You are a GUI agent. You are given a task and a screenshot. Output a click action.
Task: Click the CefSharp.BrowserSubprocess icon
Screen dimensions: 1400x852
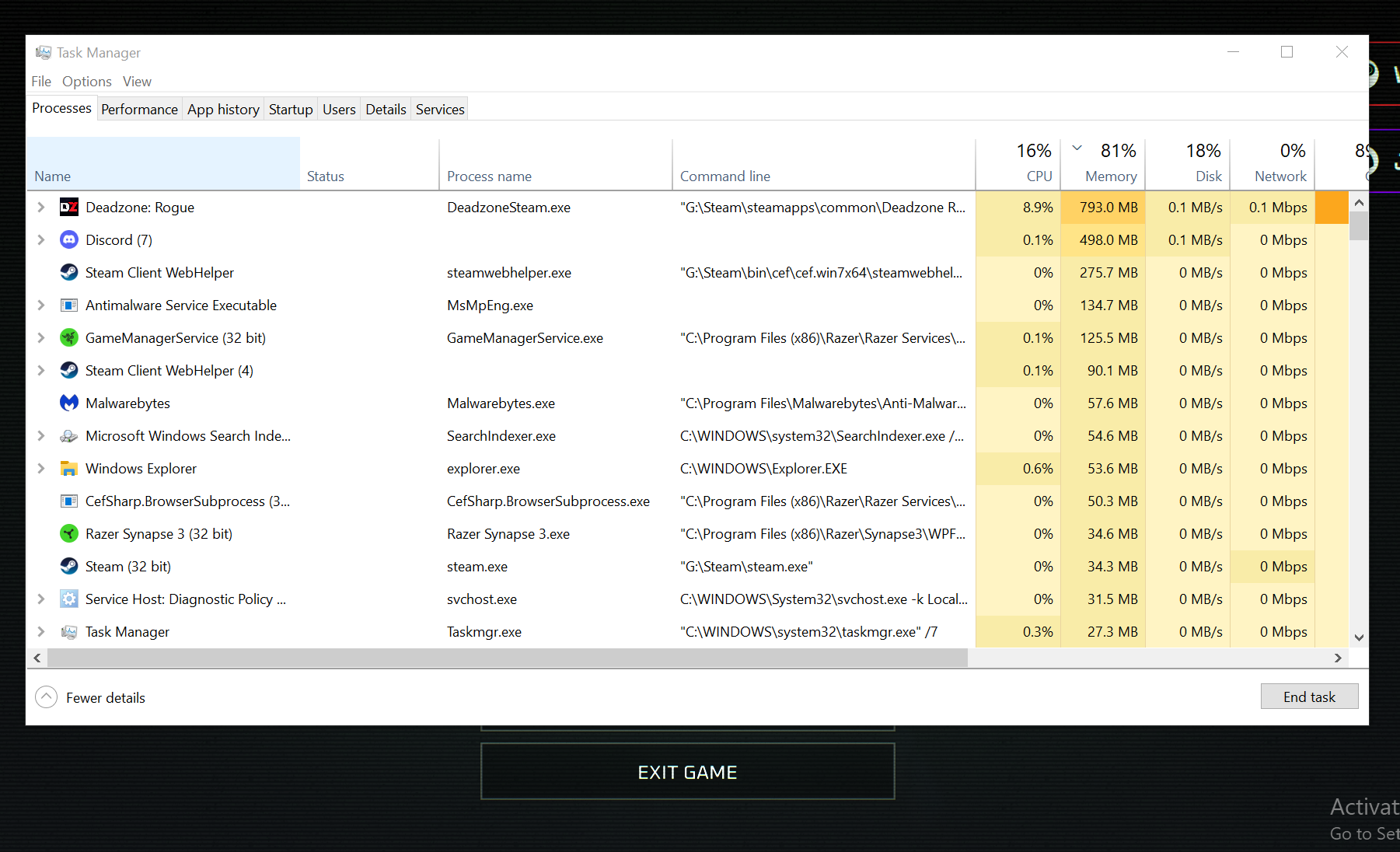pyautogui.click(x=69, y=501)
